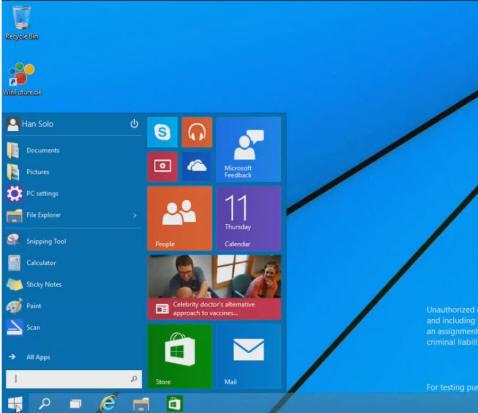
Task: Open the Mail tile
Action: click(x=248, y=356)
